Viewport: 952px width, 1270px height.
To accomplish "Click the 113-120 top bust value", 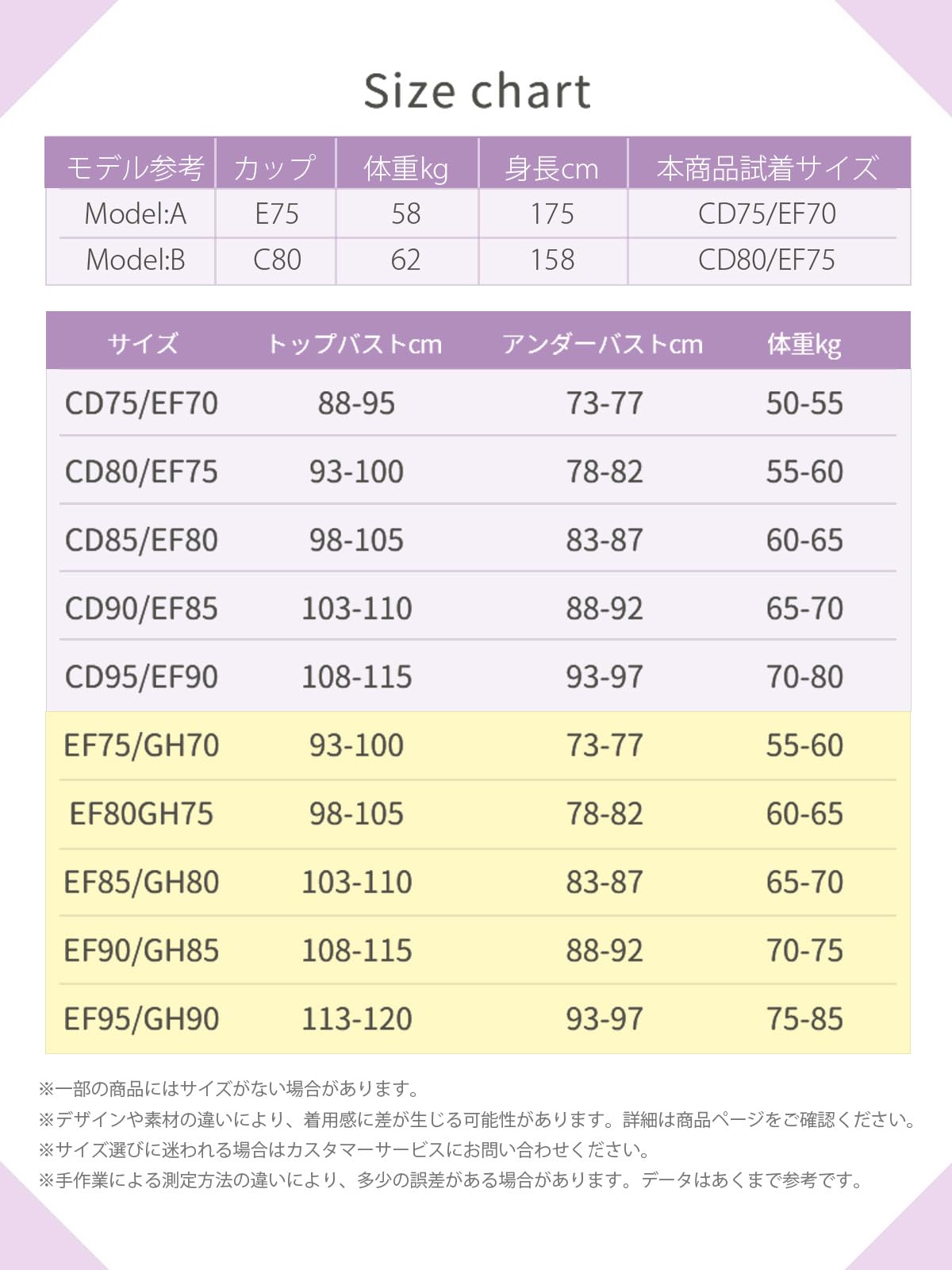I will click(x=357, y=1018).
